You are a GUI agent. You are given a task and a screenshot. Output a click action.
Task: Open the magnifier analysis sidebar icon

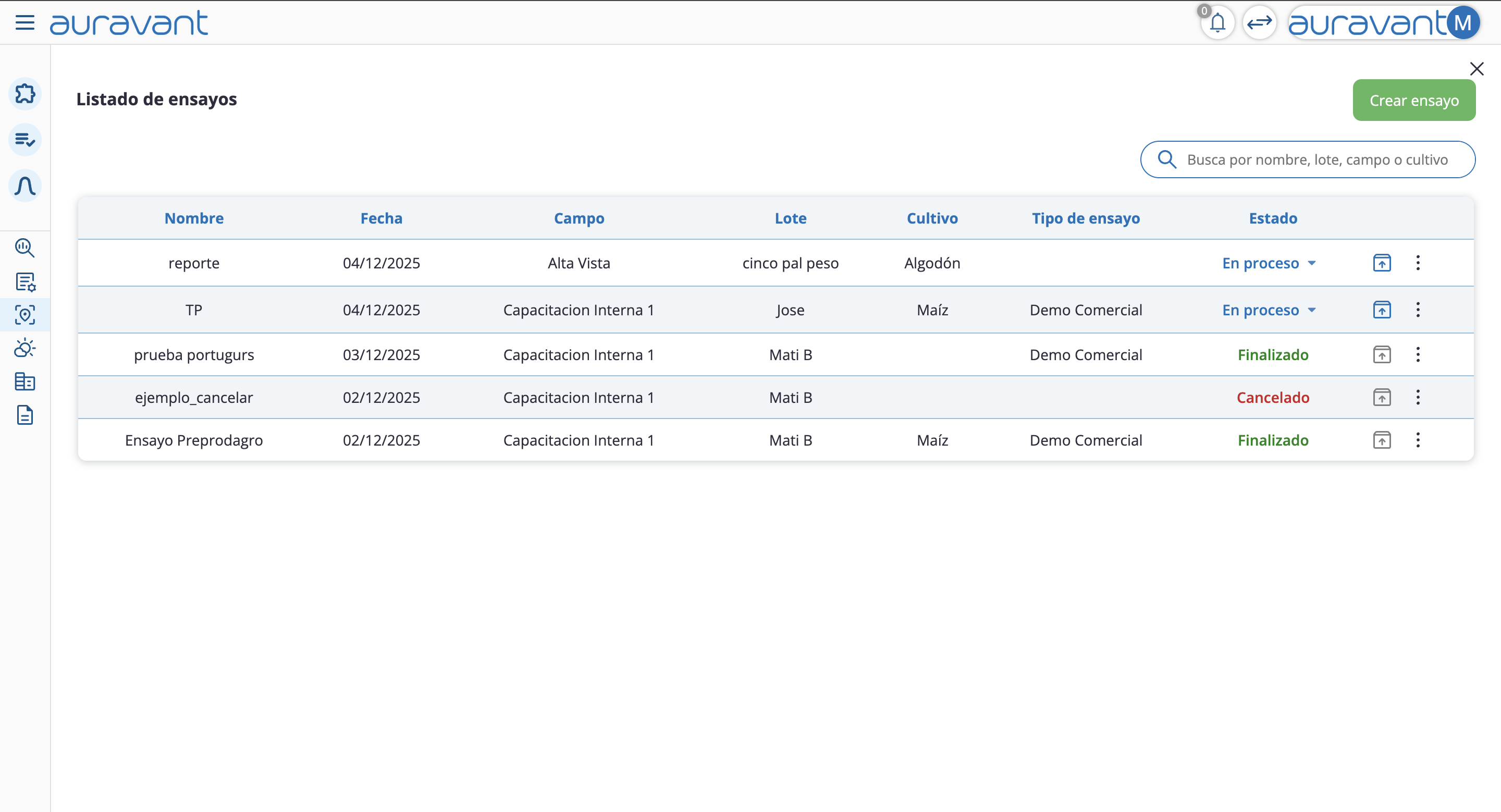point(25,248)
